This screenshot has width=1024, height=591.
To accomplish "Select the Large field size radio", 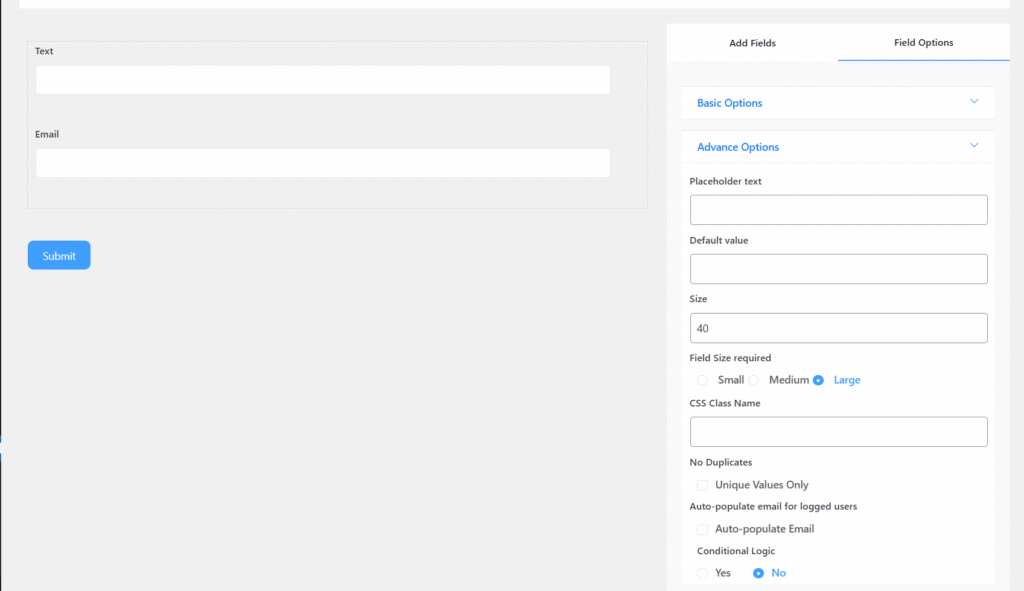I will (818, 380).
